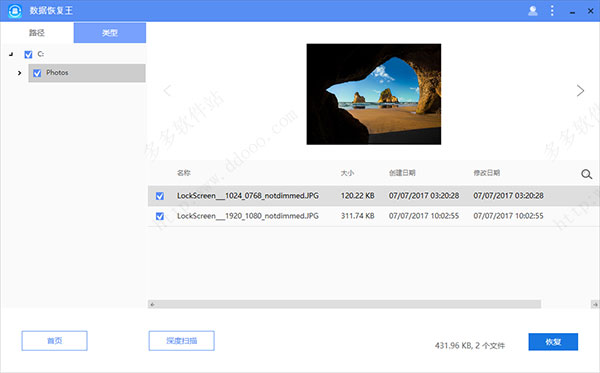This screenshot has width=600, height=373.
Task: Select the C: tree item label
Action: tap(41, 54)
